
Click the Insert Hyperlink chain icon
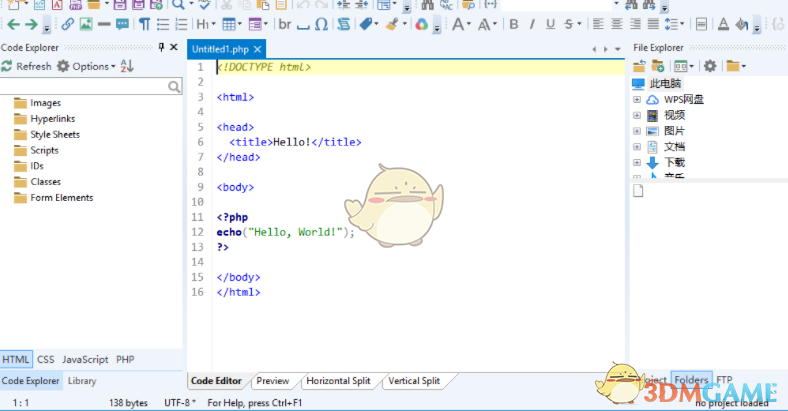[x=68, y=24]
